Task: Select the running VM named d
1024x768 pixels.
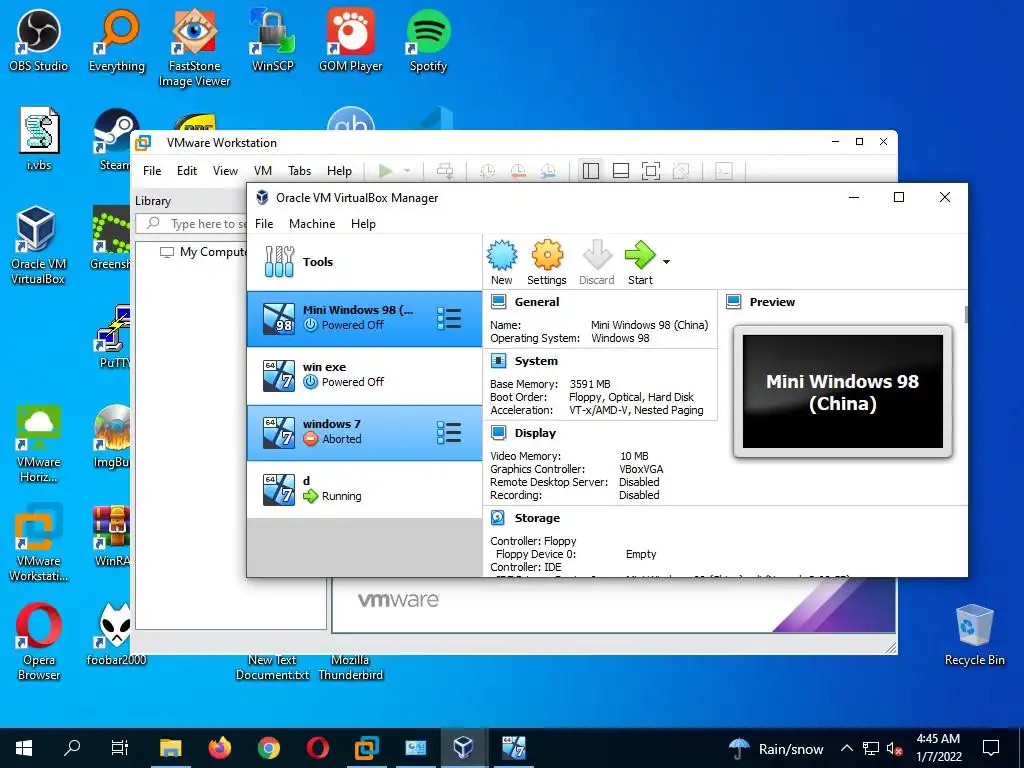Action: click(364, 489)
